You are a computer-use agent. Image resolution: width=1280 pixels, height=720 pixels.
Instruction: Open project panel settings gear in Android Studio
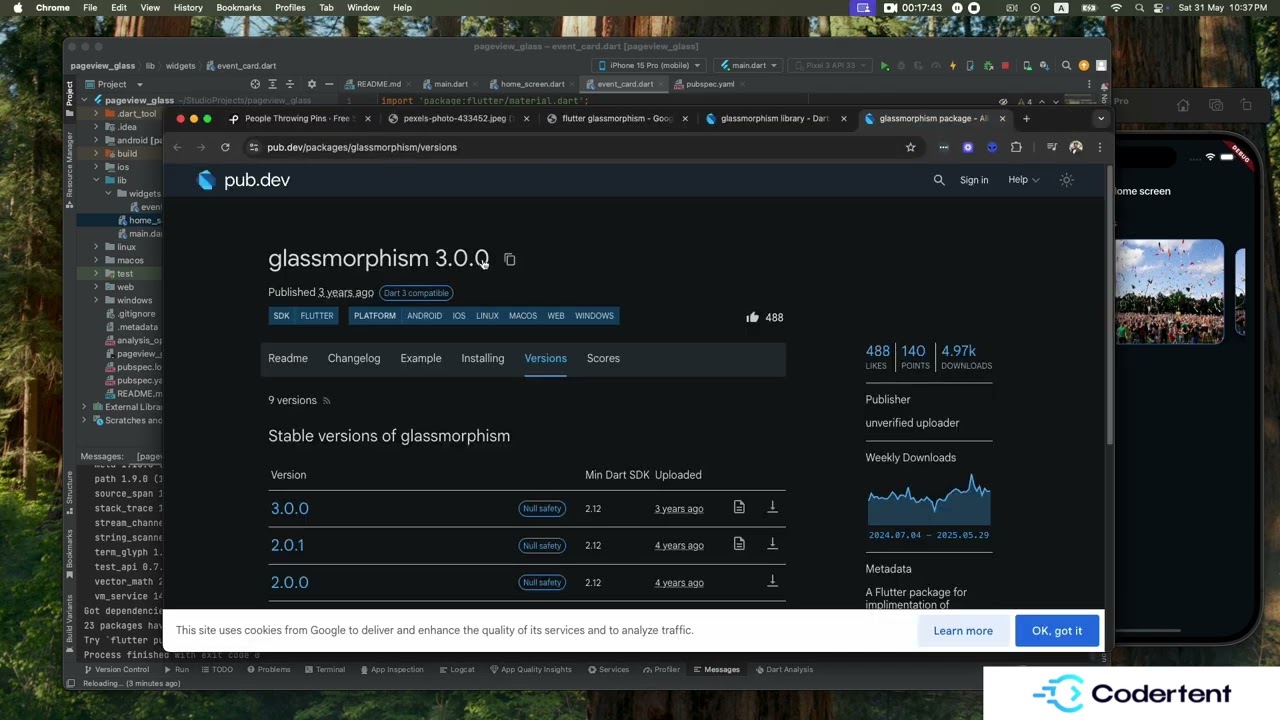pos(311,84)
